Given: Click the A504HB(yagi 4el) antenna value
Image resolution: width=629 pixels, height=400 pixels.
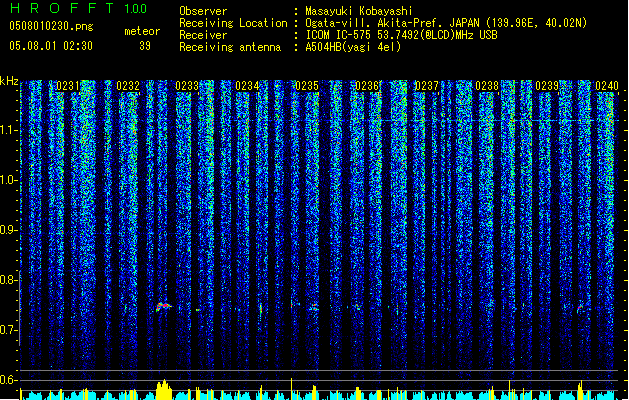Looking at the screenshot, I should pyautogui.click(x=353, y=47).
